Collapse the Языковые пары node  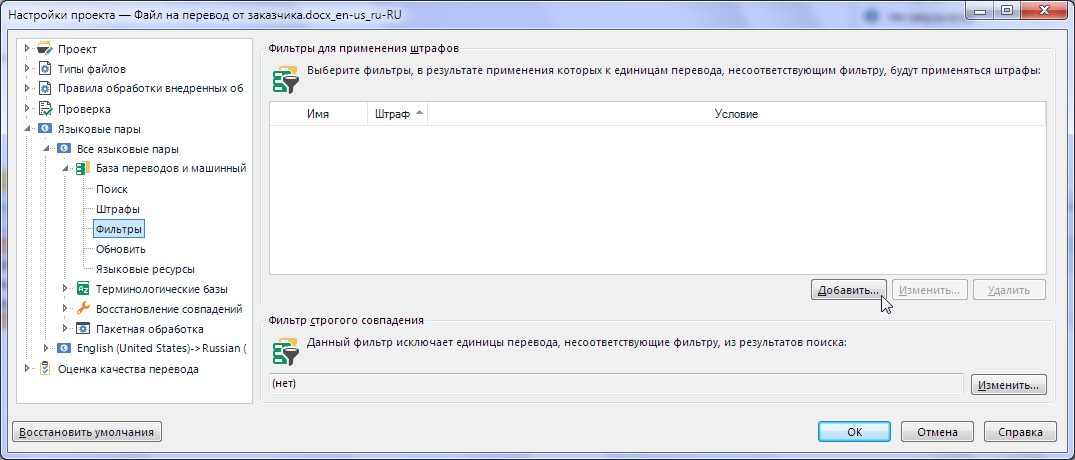tap(27, 129)
